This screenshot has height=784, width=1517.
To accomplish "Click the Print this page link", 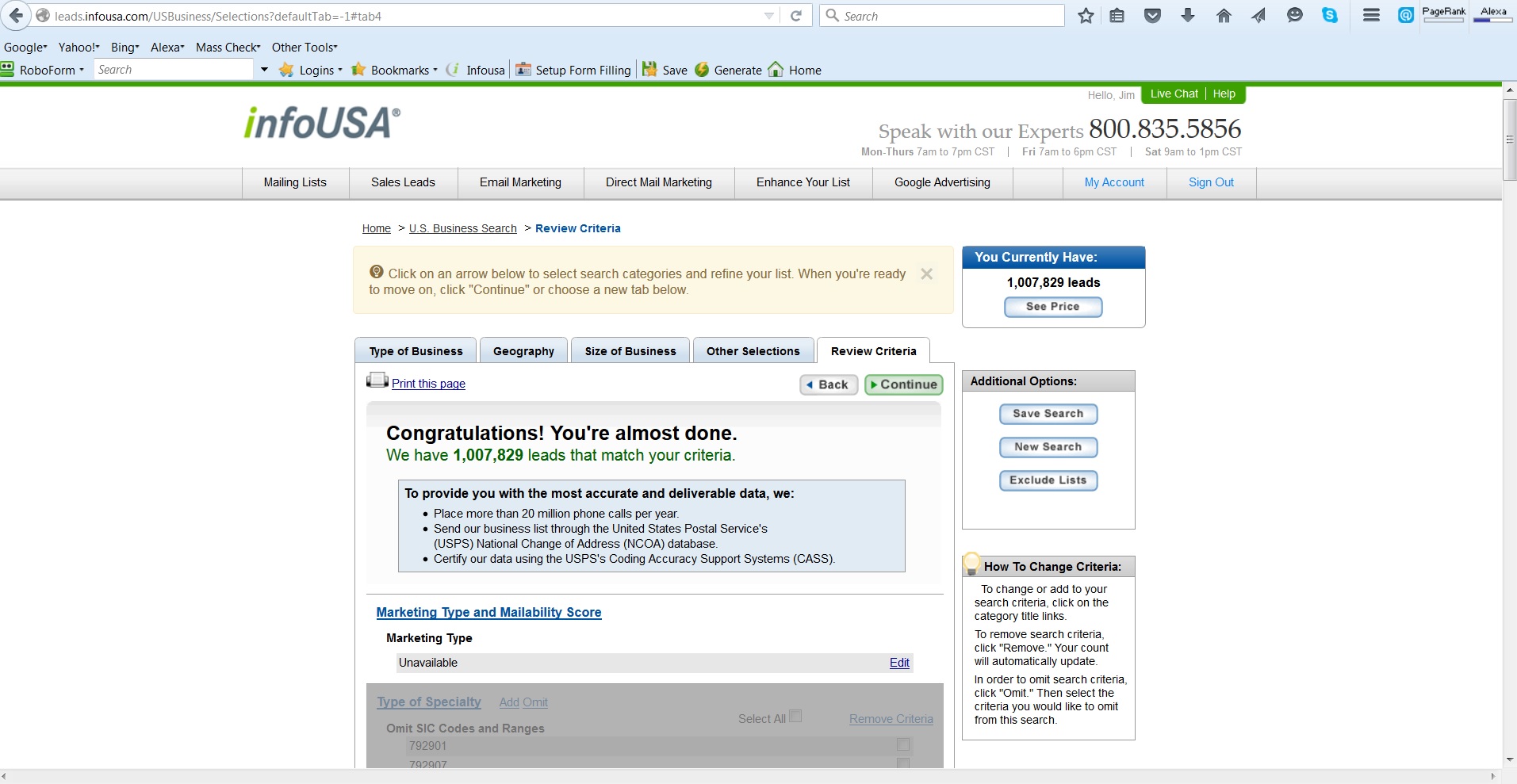I will point(428,384).
